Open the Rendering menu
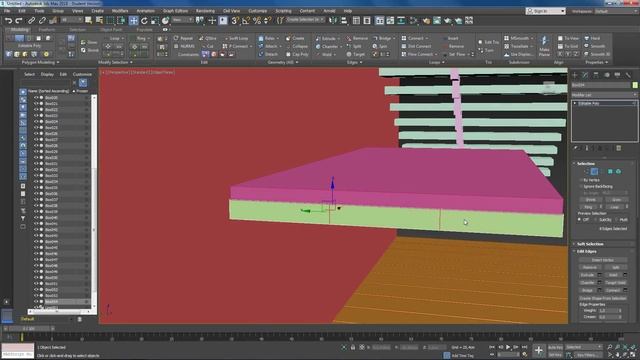Viewport: 640px width, 360px height. [x=205, y=11]
